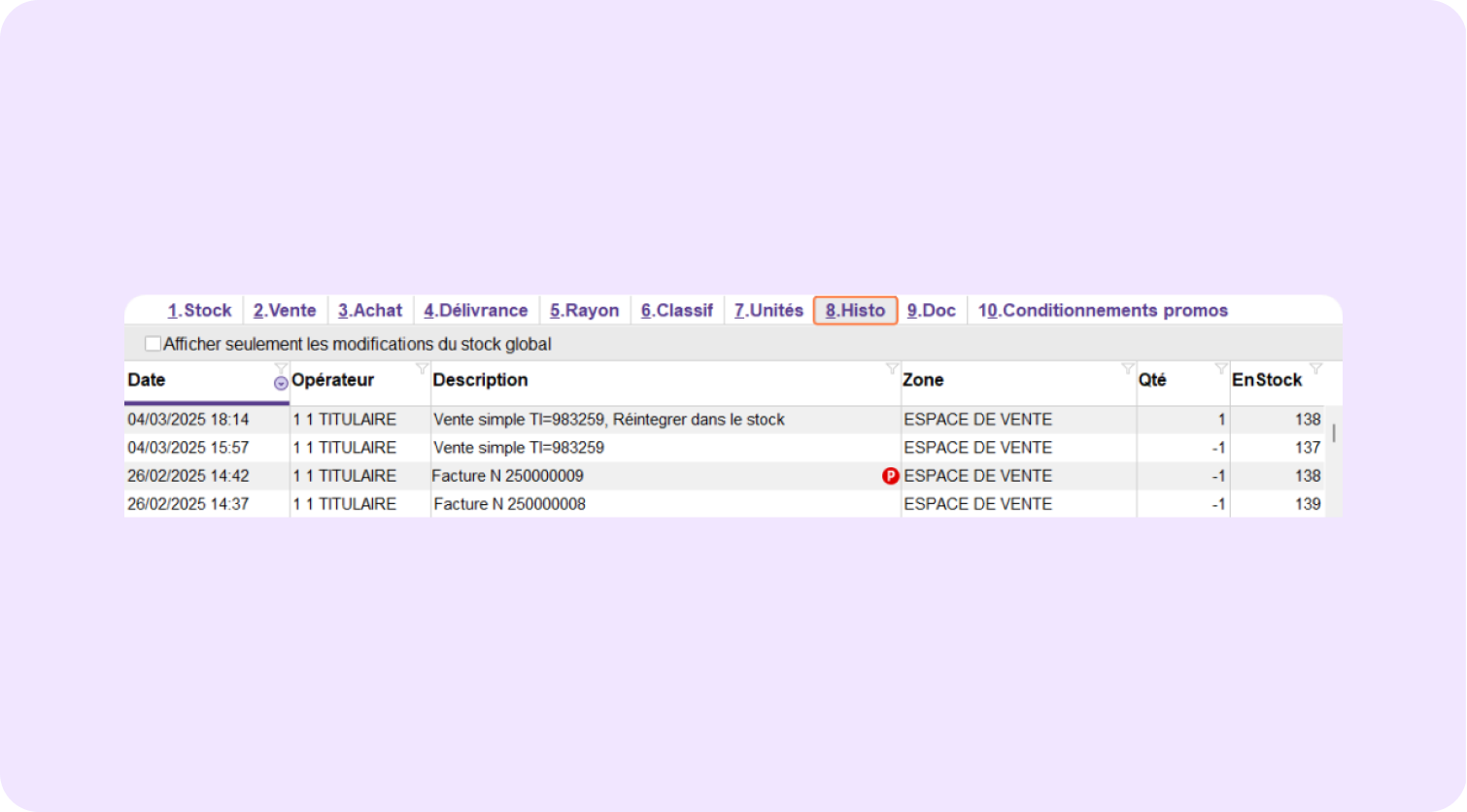Click the filter icon in Description column
Image resolution: width=1467 pixels, height=812 pixels.
coord(892,368)
